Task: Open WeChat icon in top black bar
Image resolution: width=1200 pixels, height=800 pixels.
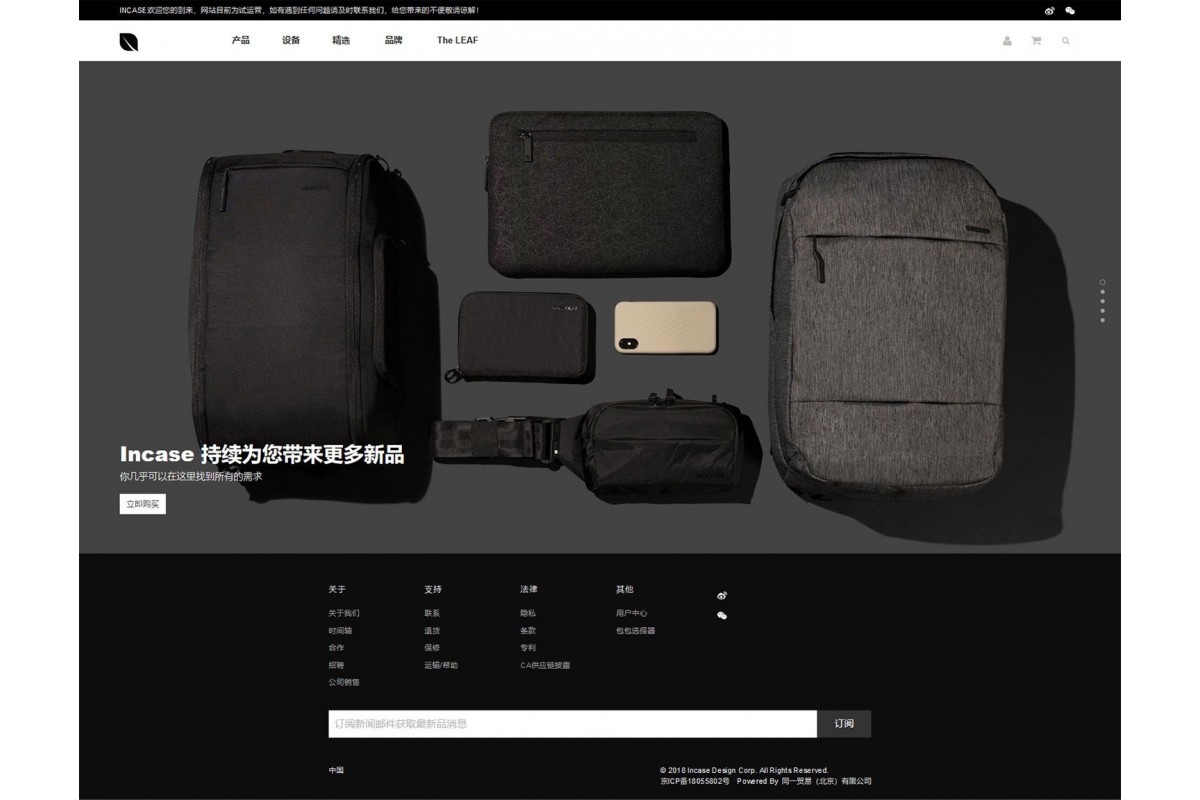Action: 1070,10
